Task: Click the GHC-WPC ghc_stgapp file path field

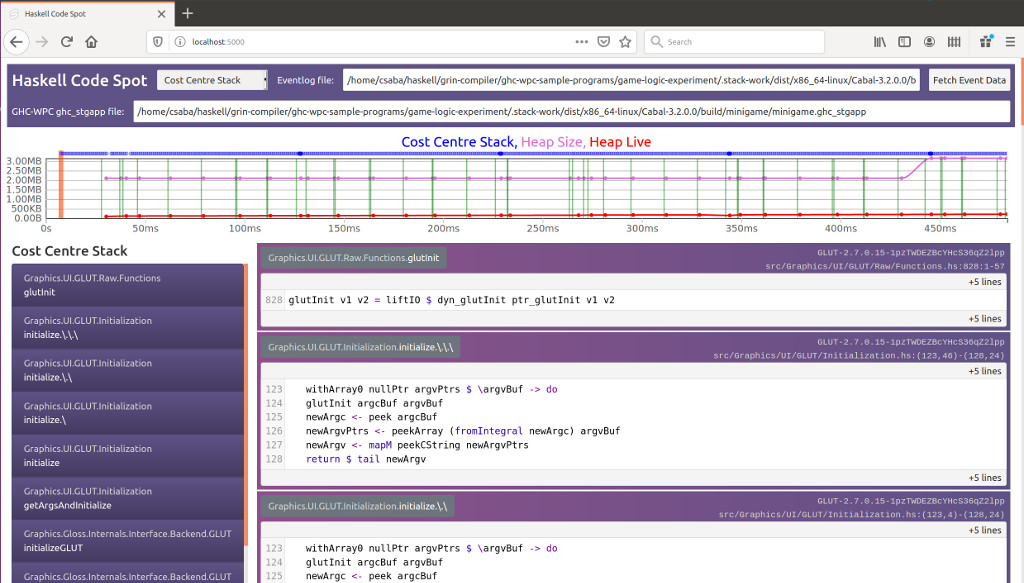Action: coord(572,111)
